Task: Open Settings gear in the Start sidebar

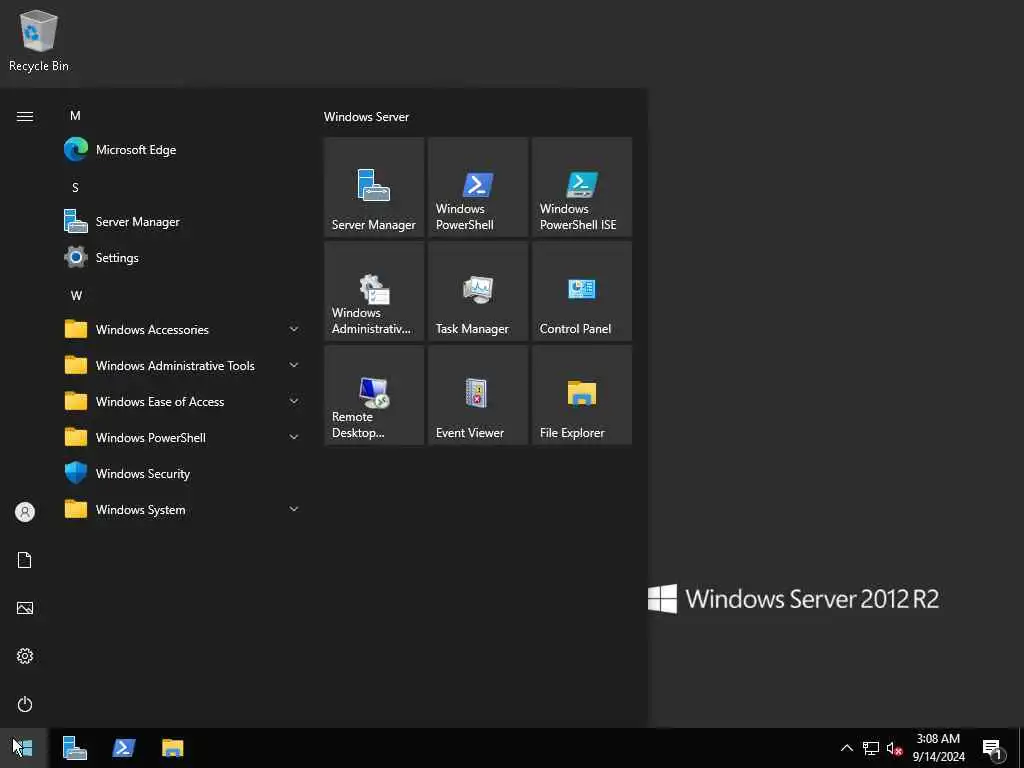Action: tap(25, 656)
